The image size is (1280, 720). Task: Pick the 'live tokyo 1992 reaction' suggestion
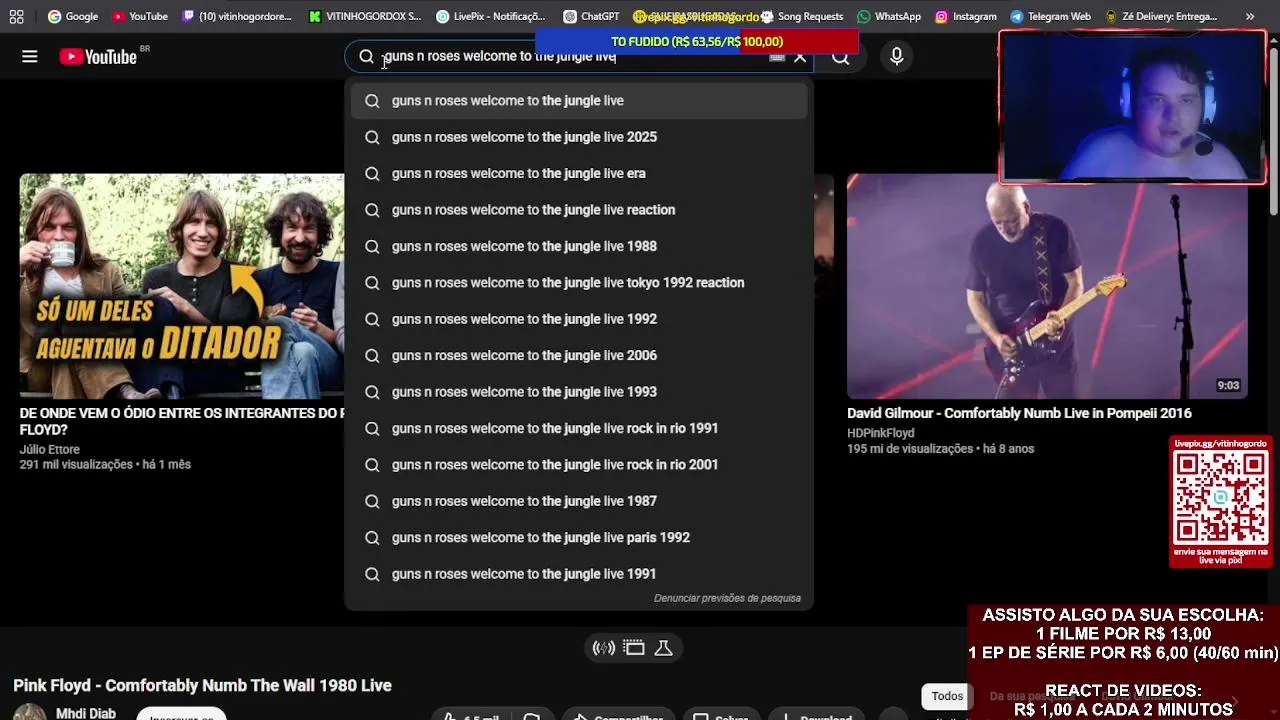tap(579, 283)
